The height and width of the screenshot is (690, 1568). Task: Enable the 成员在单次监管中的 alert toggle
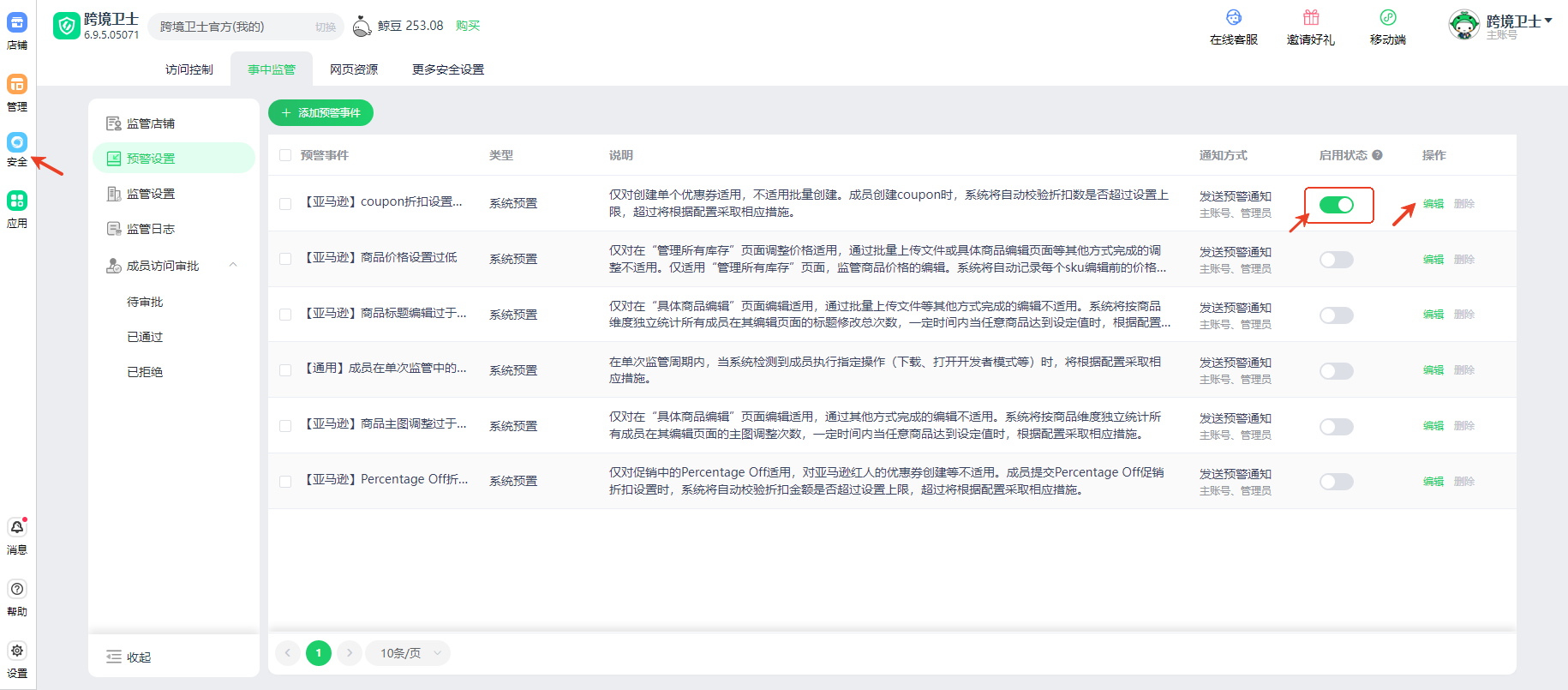coord(1337,371)
